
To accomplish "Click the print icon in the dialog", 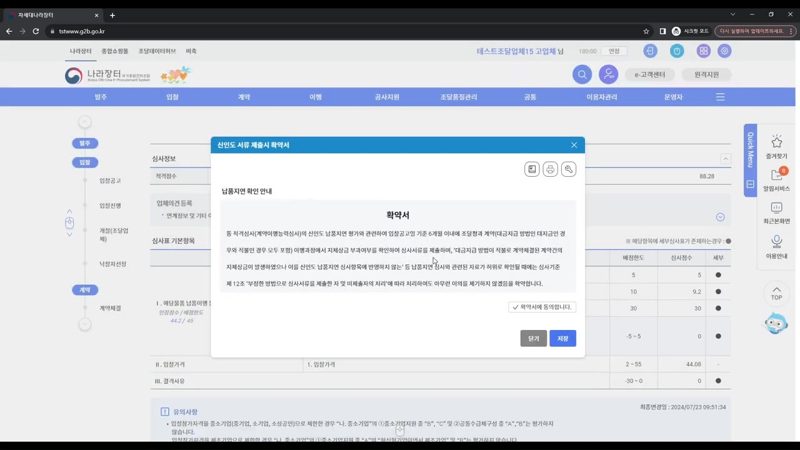I will click(550, 169).
